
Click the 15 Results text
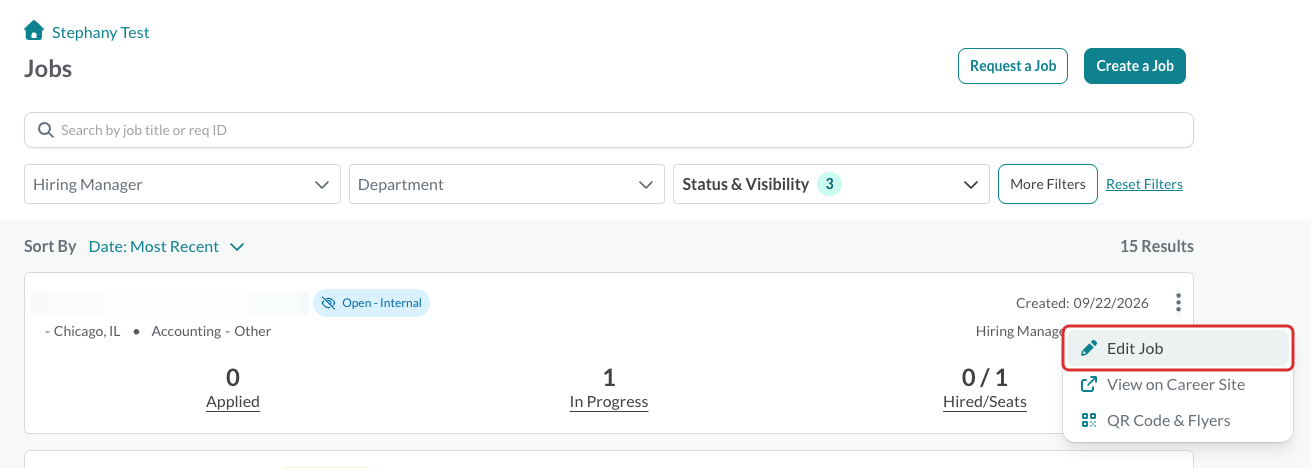coord(1157,246)
